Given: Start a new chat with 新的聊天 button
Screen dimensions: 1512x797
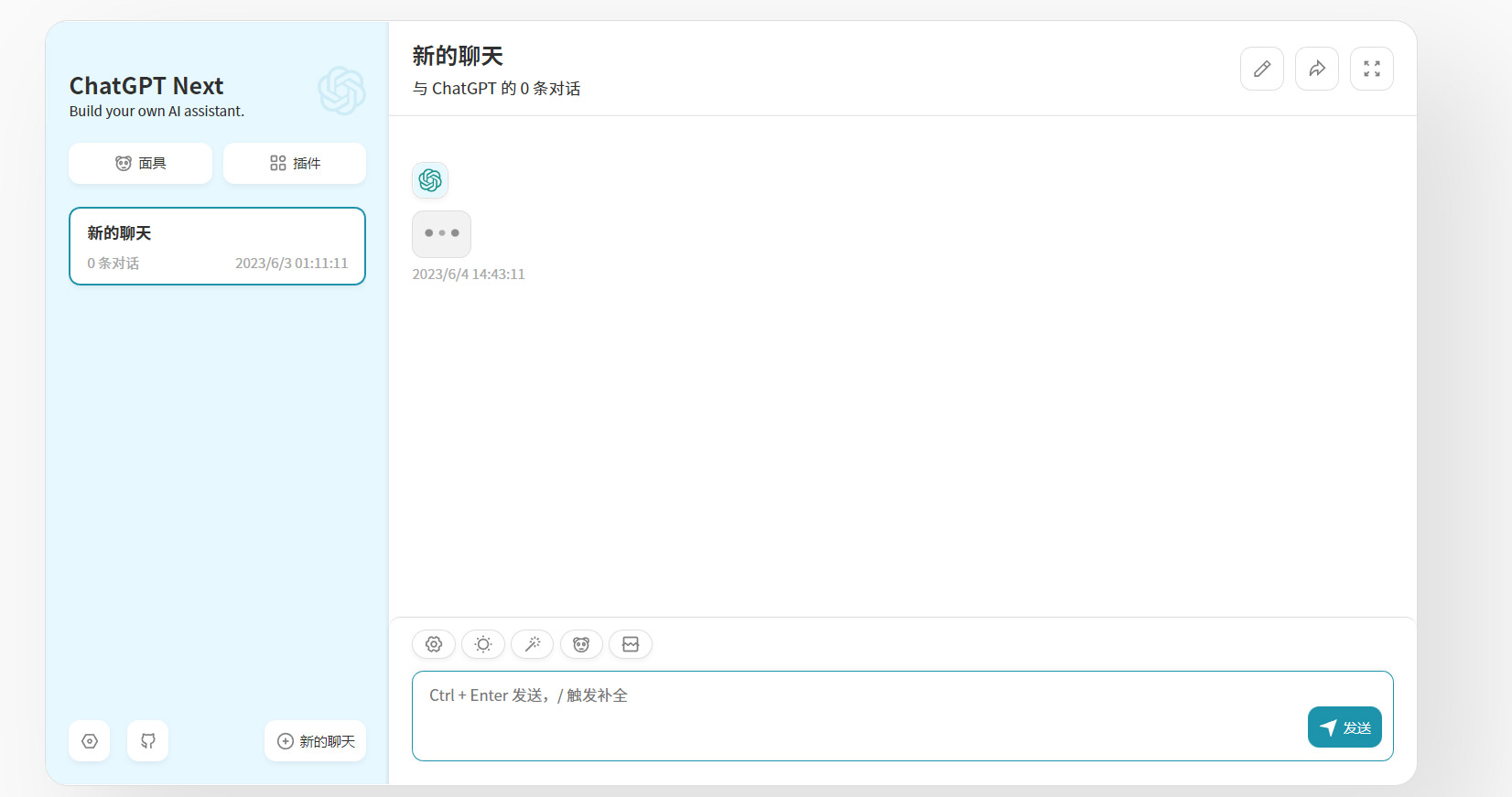Looking at the screenshot, I should 316,741.
